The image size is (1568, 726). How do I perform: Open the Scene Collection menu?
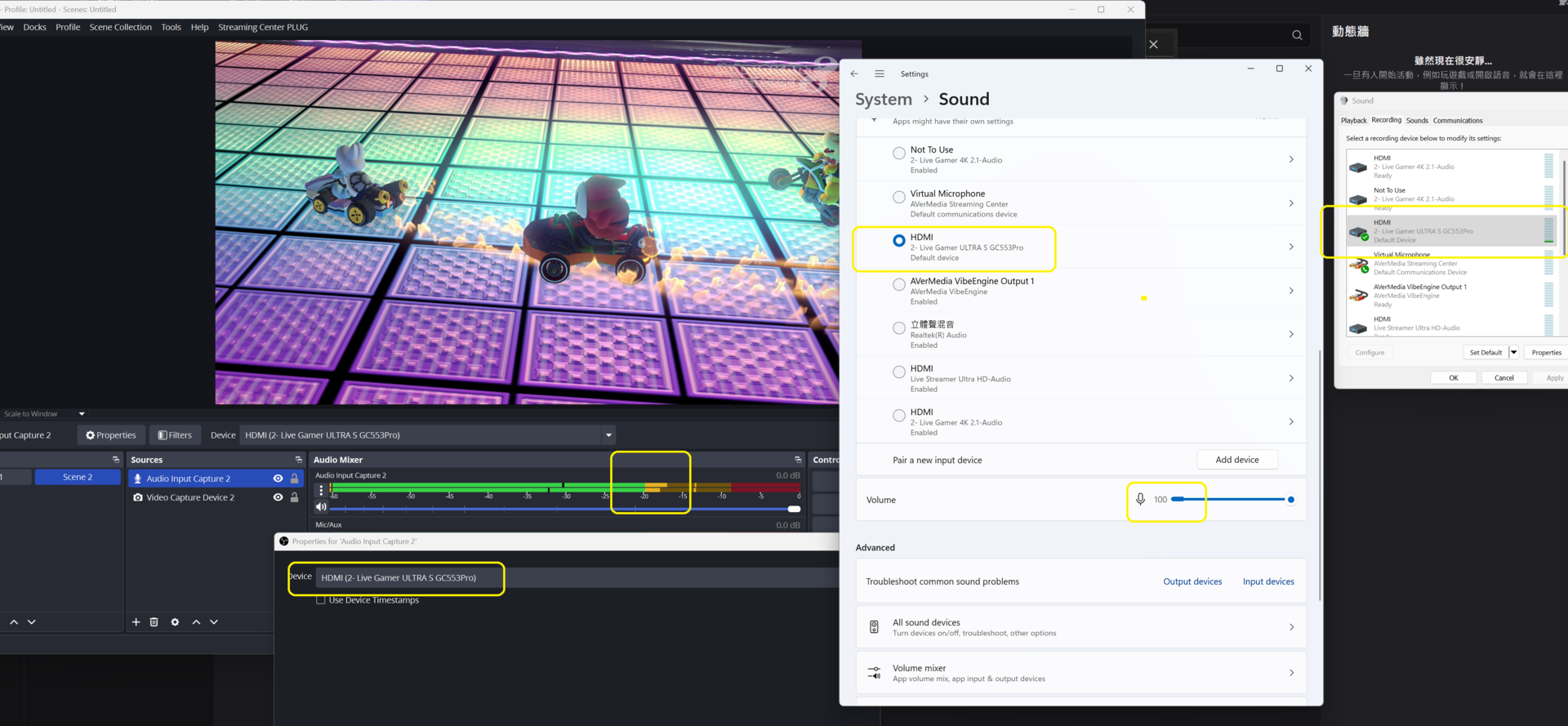[x=120, y=27]
